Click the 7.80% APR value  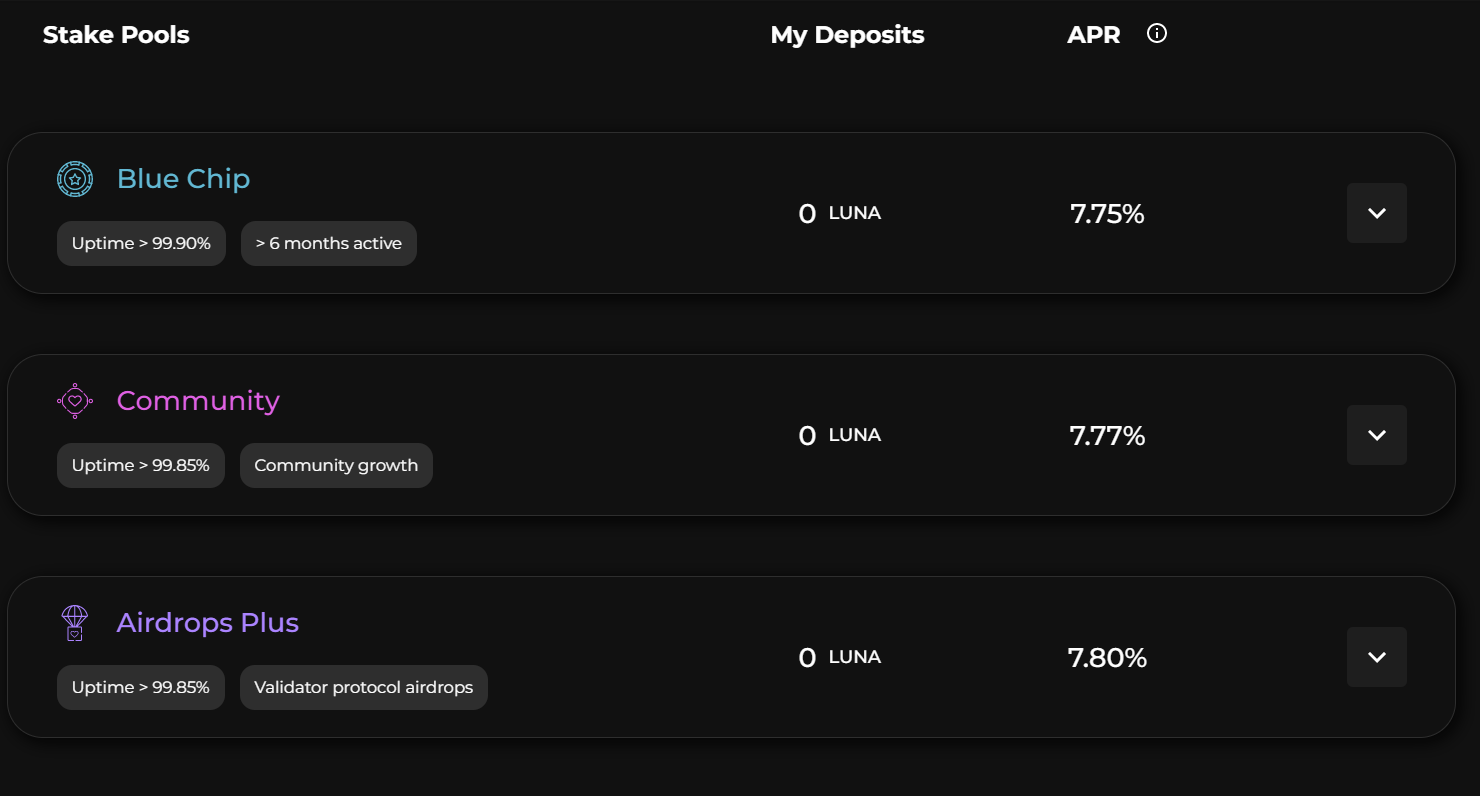click(1107, 658)
